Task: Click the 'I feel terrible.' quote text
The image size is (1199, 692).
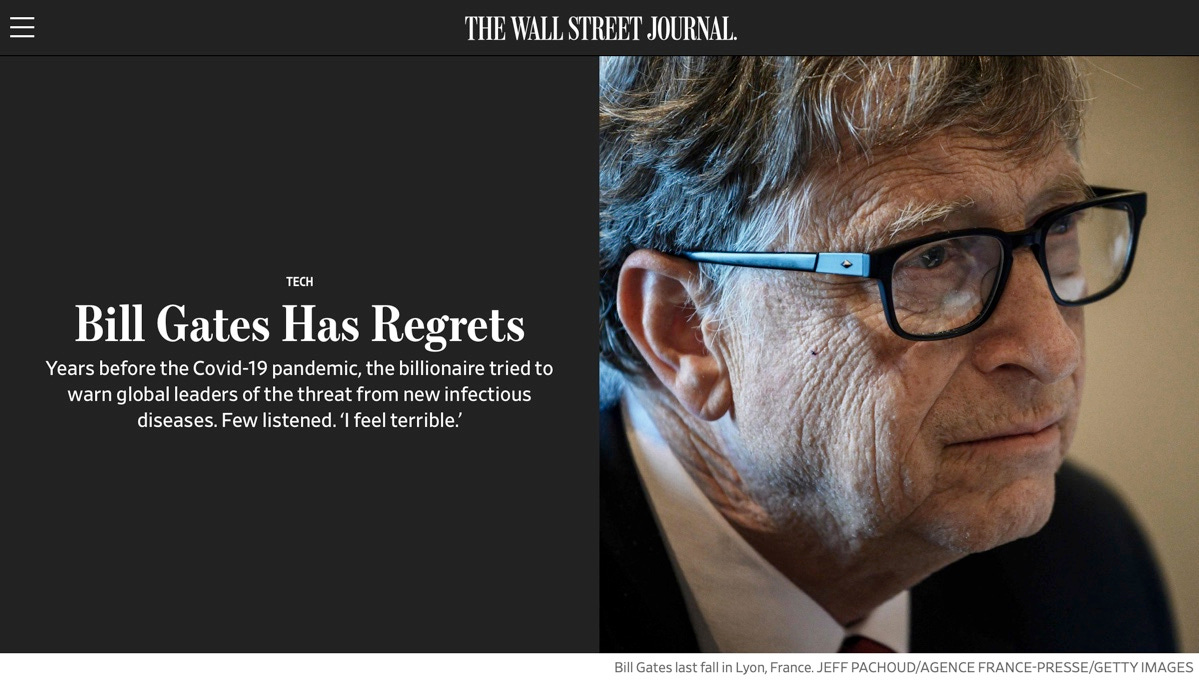Action: 401,420
